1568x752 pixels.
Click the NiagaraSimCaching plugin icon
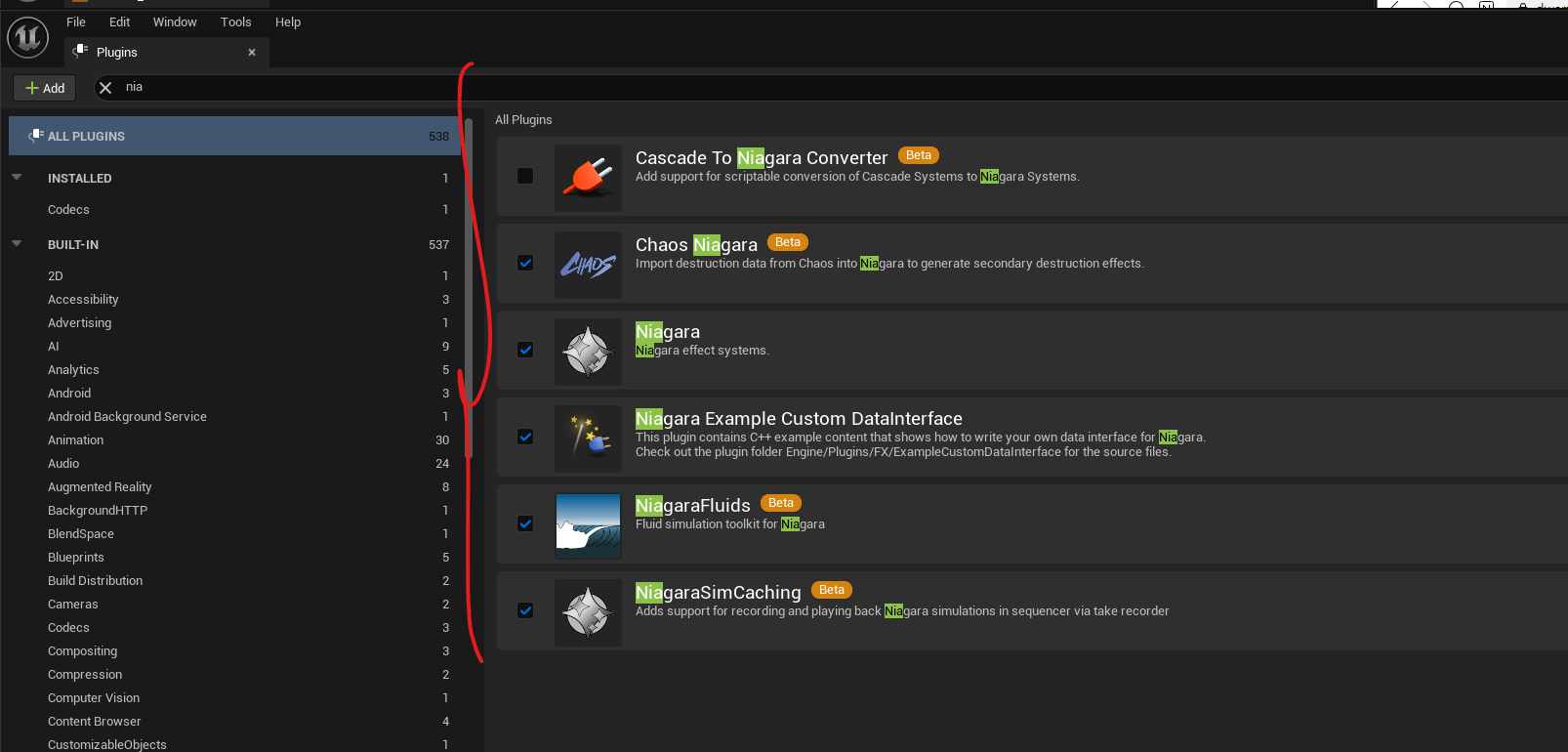588,612
